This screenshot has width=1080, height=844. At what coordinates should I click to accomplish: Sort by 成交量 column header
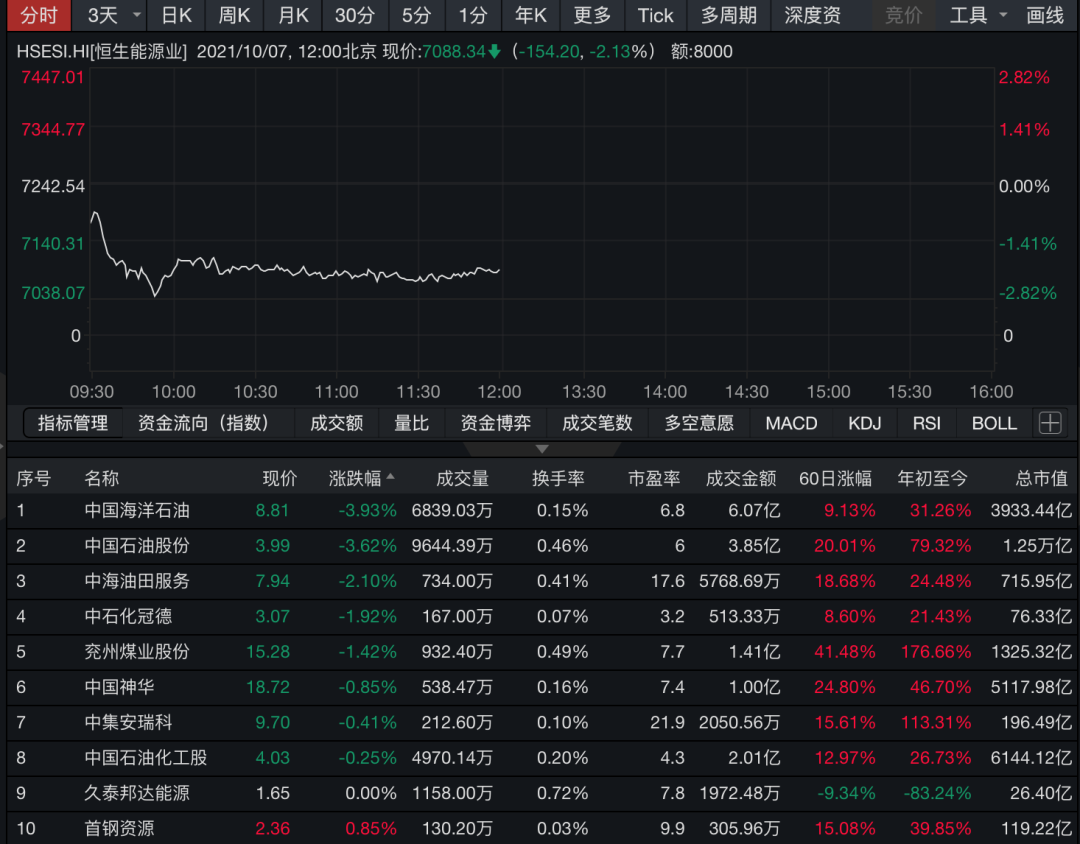pos(462,478)
